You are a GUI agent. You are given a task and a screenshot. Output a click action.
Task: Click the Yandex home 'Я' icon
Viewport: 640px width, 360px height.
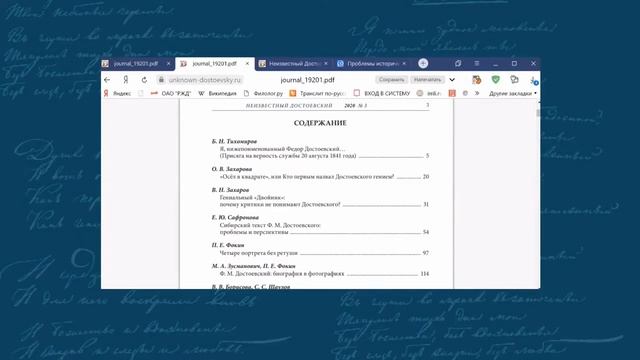point(126,80)
